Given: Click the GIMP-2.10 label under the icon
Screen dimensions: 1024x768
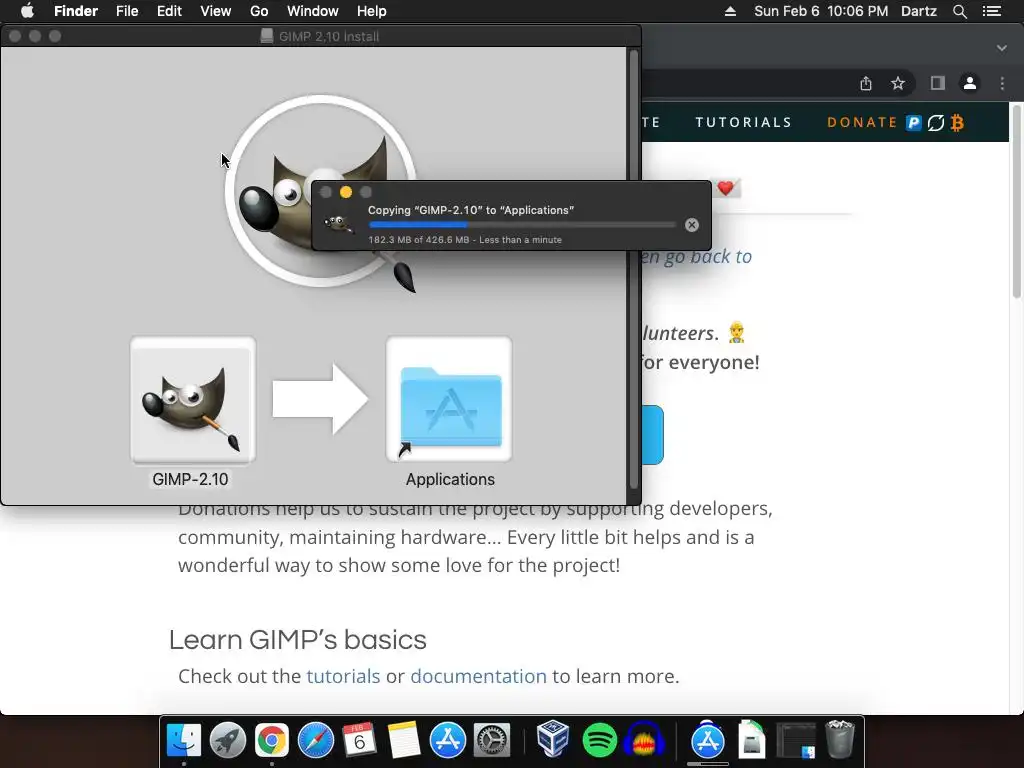Looking at the screenshot, I should [190, 479].
